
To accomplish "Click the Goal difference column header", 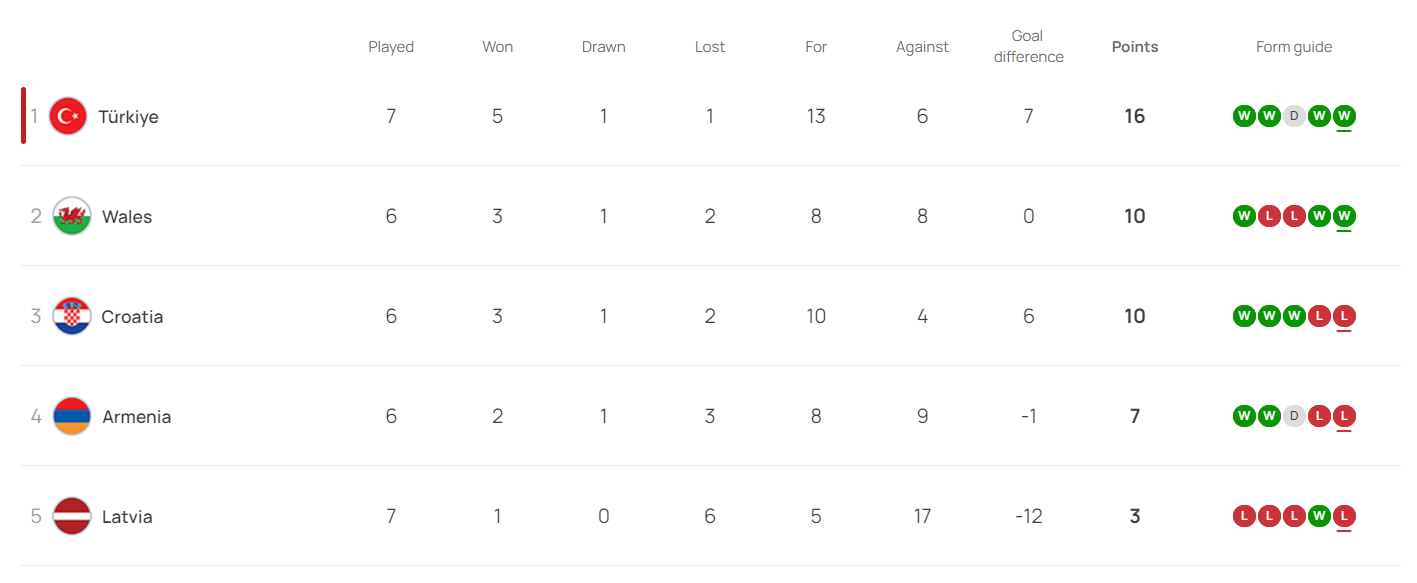I will [x=1028, y=47].
